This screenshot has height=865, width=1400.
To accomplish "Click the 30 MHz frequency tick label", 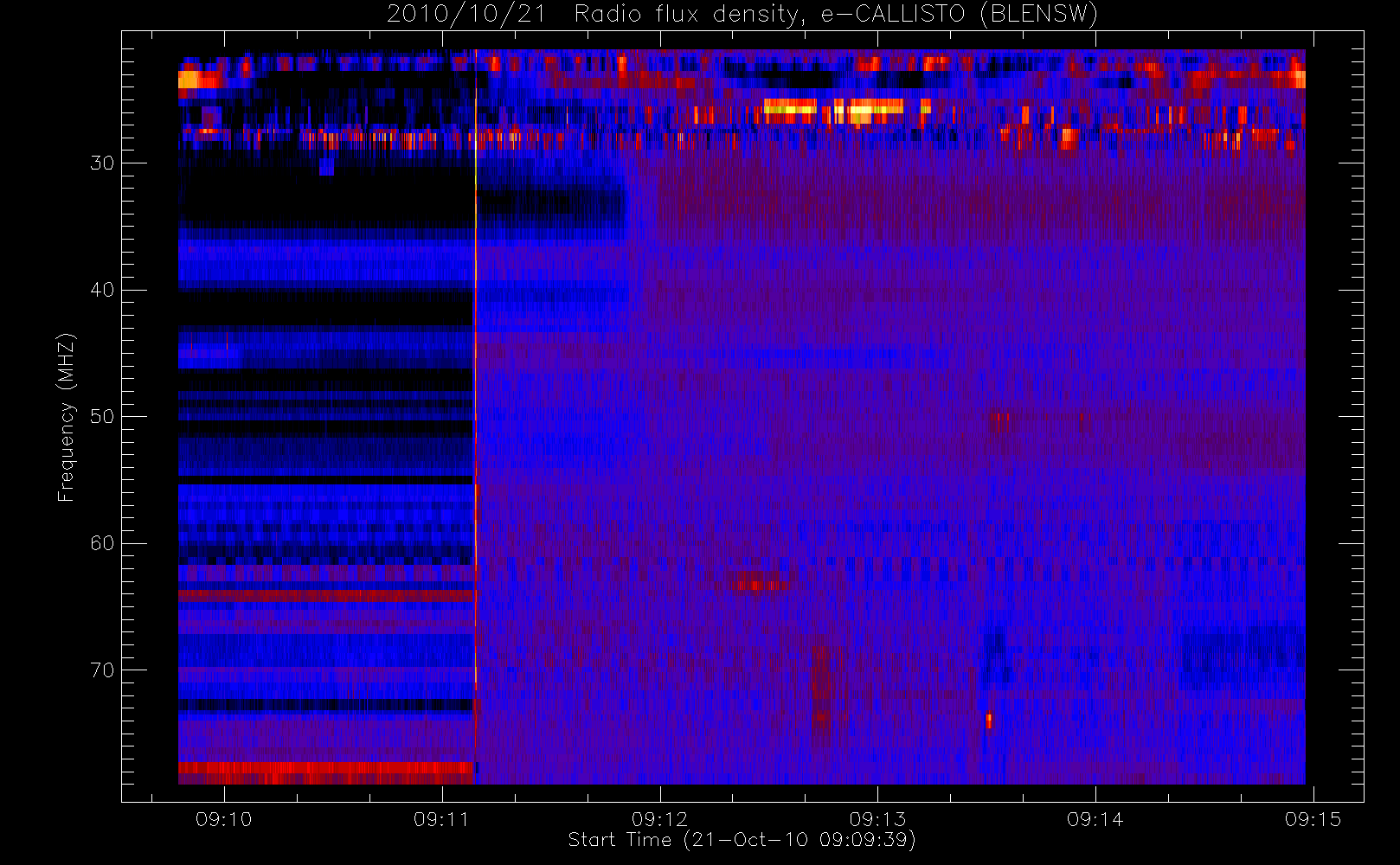I will [102, 163].
